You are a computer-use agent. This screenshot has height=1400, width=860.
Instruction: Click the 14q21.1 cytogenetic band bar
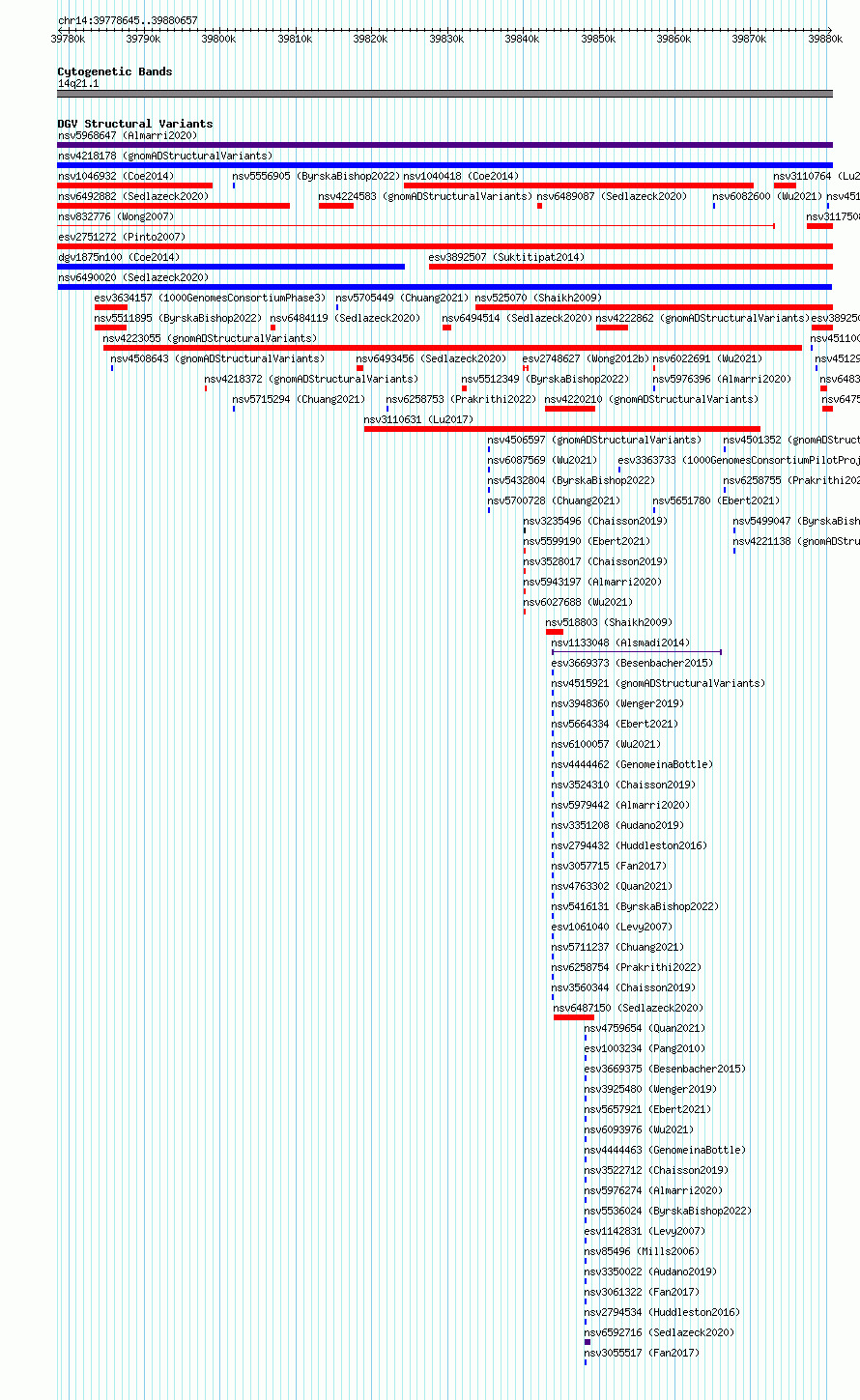coord(444,94)
